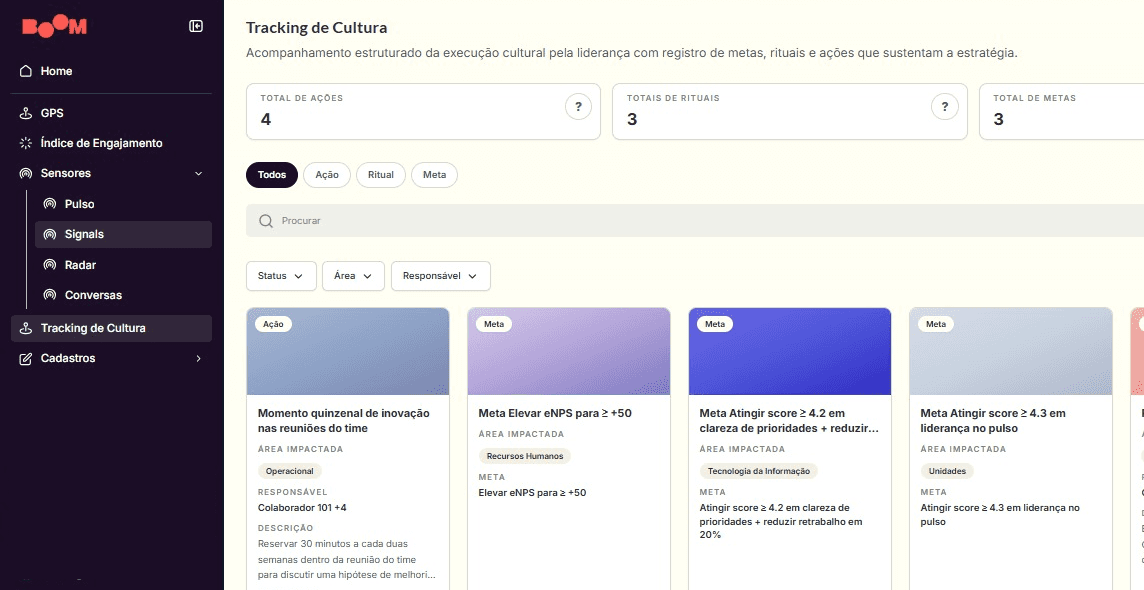
Task: Open the Responsável filter dropdown
Action: point(441,276)
